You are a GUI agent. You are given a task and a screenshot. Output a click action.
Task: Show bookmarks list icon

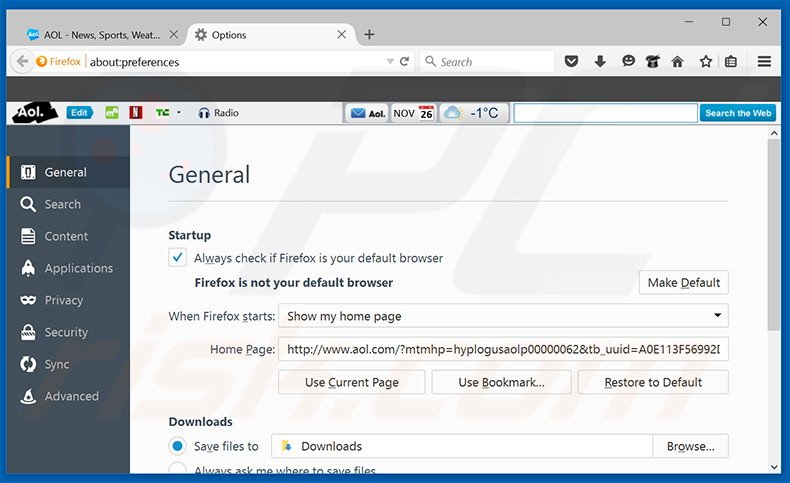(731, 61)
